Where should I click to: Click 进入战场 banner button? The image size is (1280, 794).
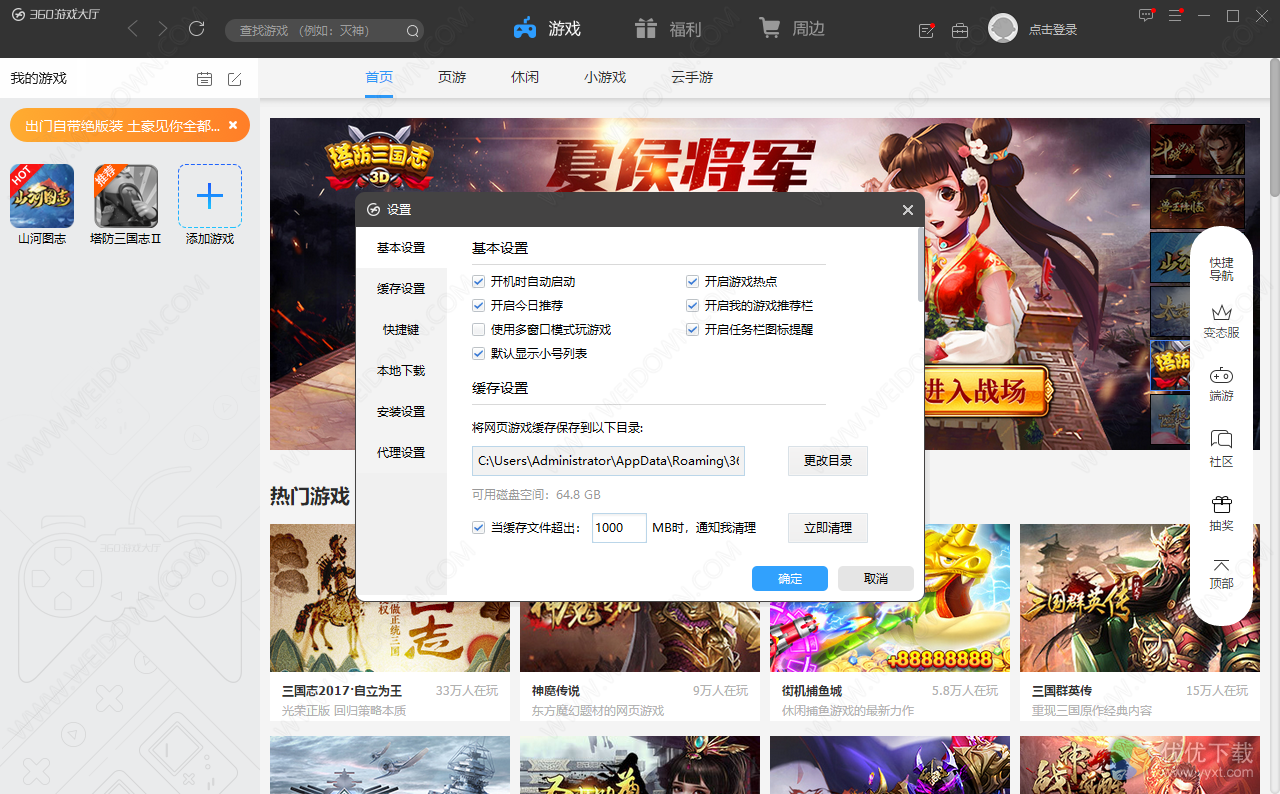985,390
